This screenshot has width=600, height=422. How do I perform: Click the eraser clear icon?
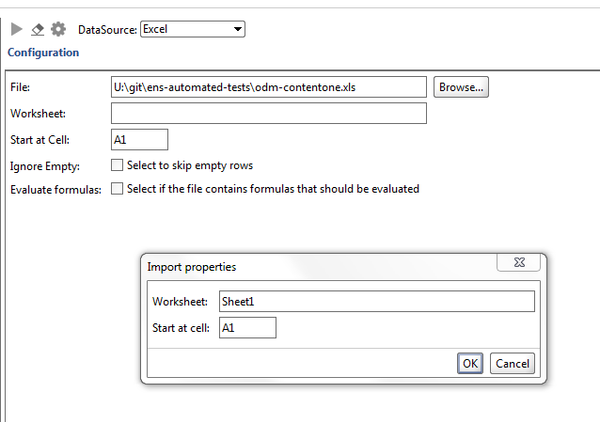[37, 30]
